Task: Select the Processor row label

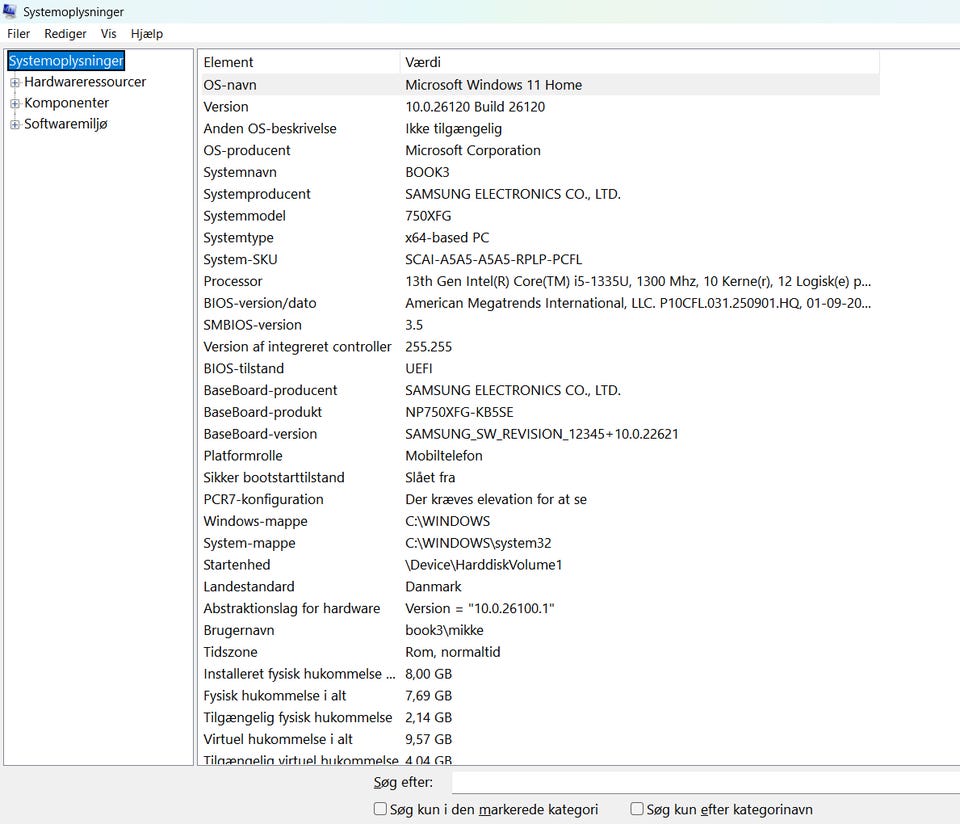Action: [x=233, y=281]
